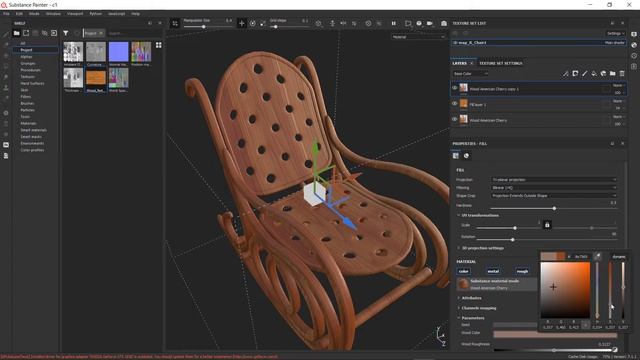Open the Viewport menu

[75, 13]
